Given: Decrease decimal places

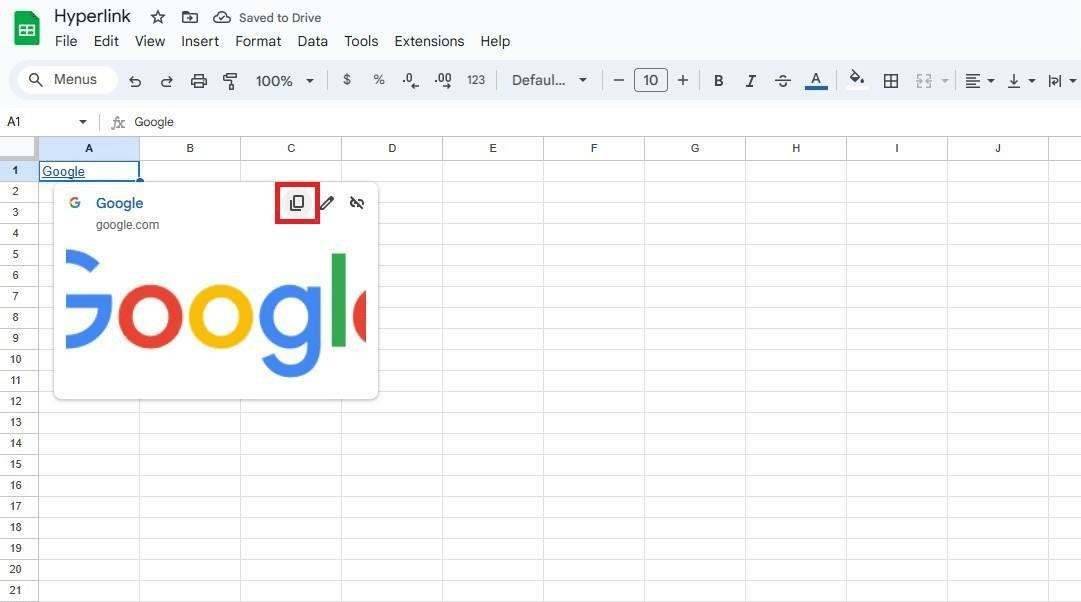Looking at the screenshot, I should click(x=410, y=81).
